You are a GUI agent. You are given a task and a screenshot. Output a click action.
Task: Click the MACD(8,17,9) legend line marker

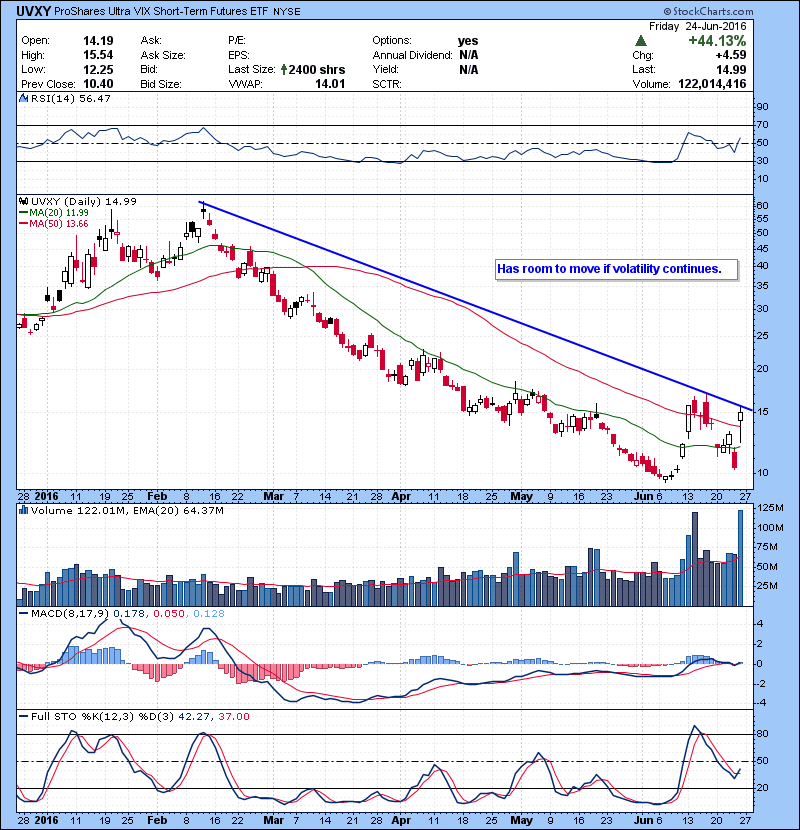[23, 614]
